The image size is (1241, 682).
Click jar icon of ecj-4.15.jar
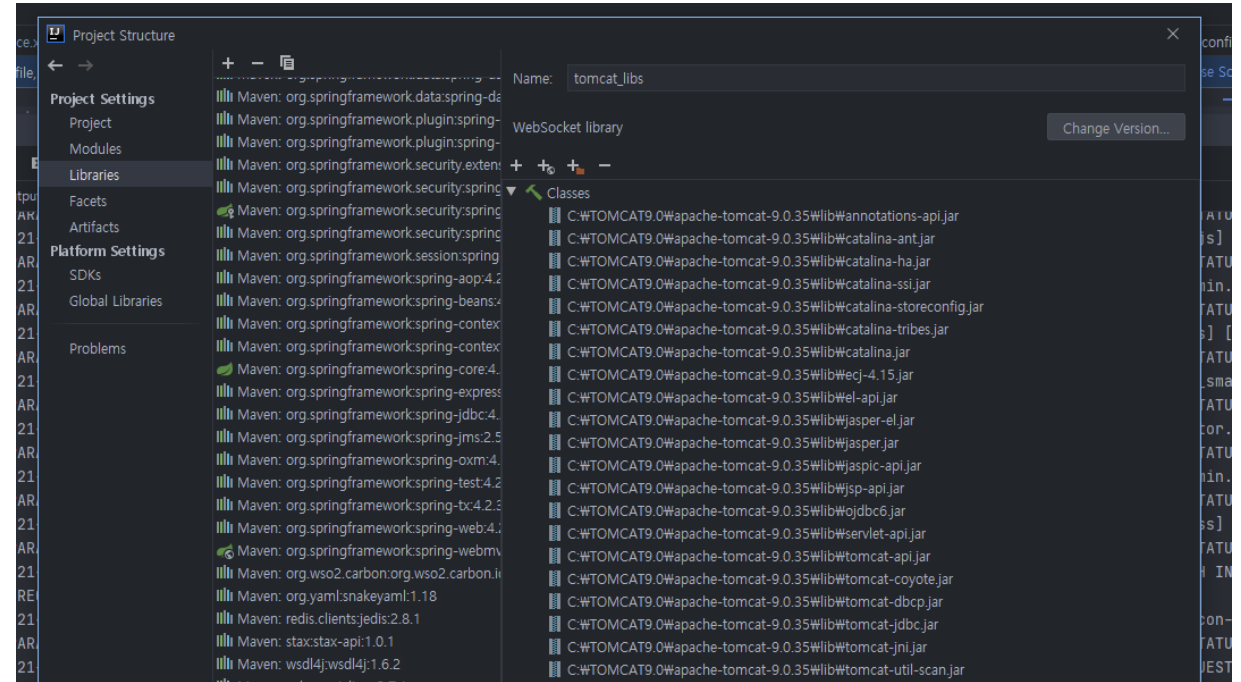[555, 375]
